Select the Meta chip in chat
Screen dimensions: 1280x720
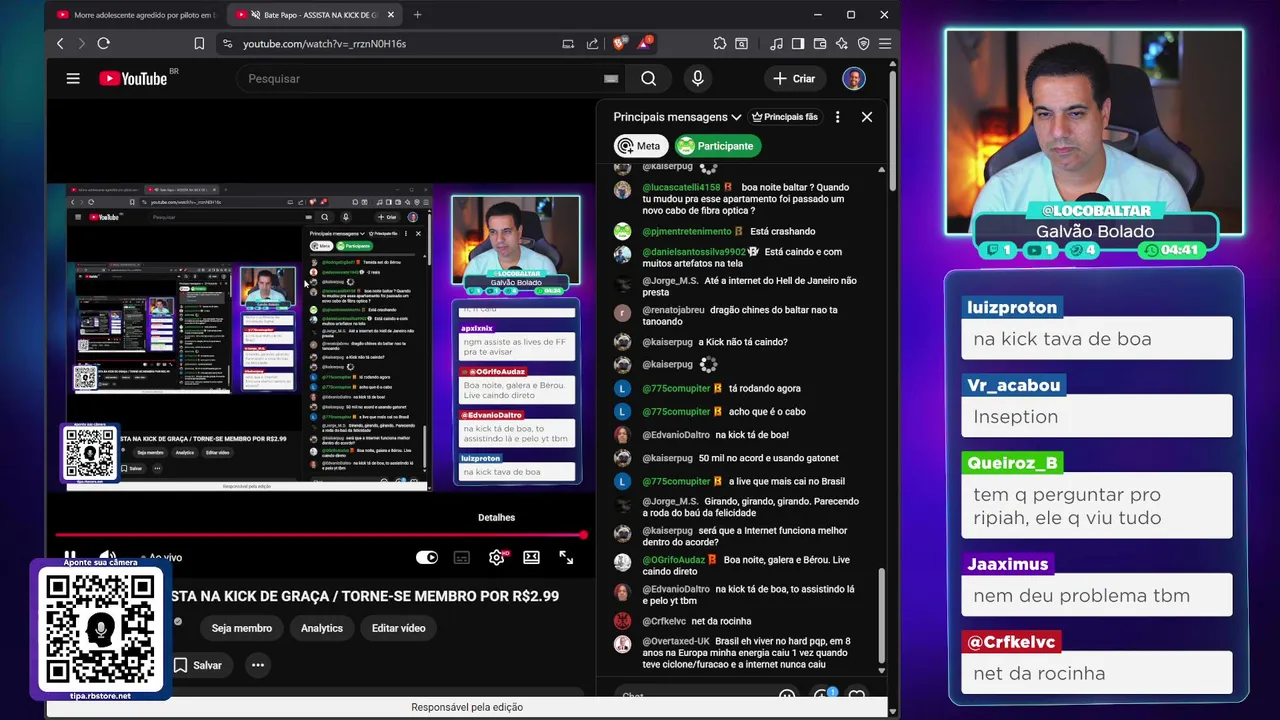pos(639,146)
